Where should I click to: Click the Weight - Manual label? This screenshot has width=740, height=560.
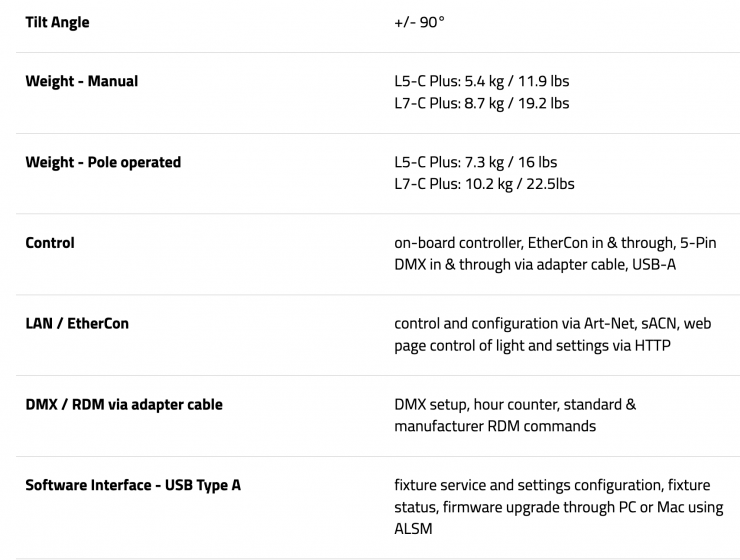81,81
